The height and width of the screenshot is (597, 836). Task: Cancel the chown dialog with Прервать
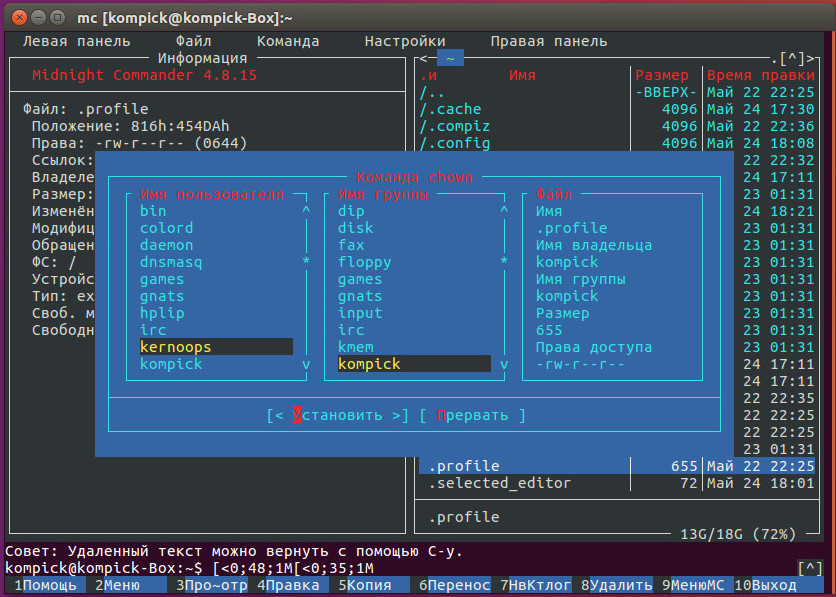pyautogui.click(x=472, y=415)
